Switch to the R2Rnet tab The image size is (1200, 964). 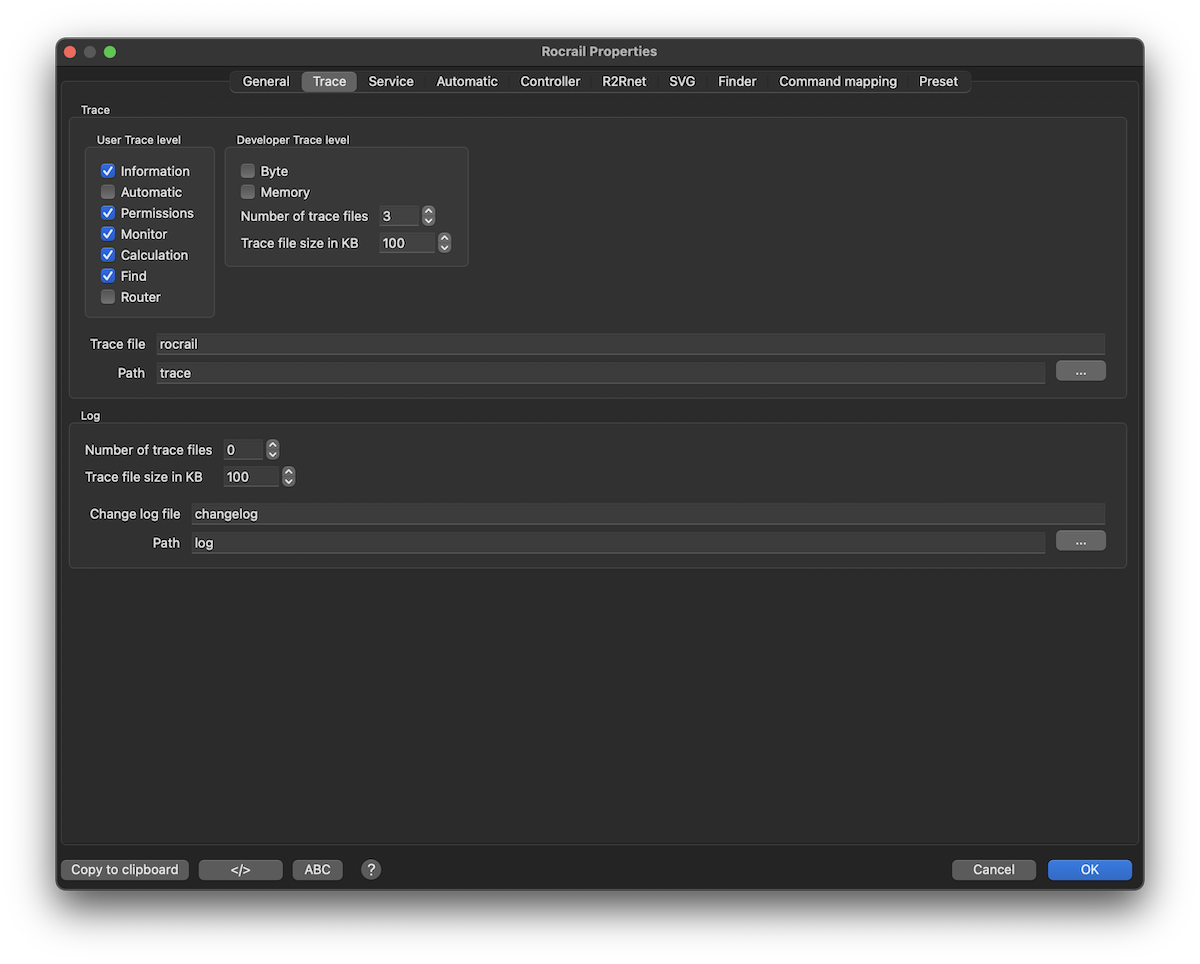pyautogui.click(x=624, y=82)
